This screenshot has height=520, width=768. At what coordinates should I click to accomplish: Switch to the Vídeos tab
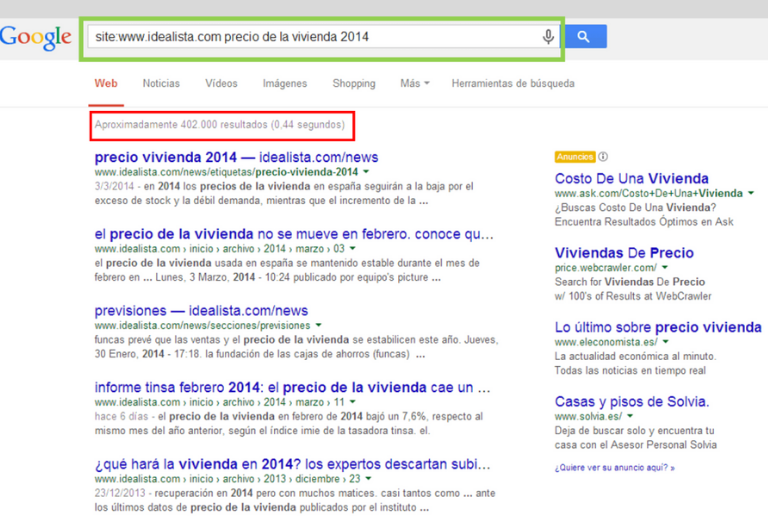221,83
